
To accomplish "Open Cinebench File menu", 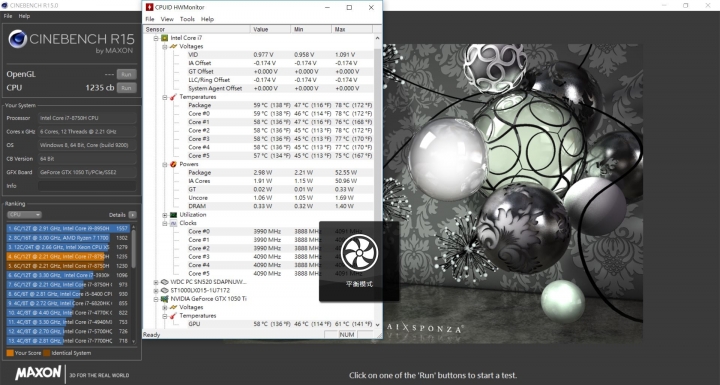I will tap(8, 16).
